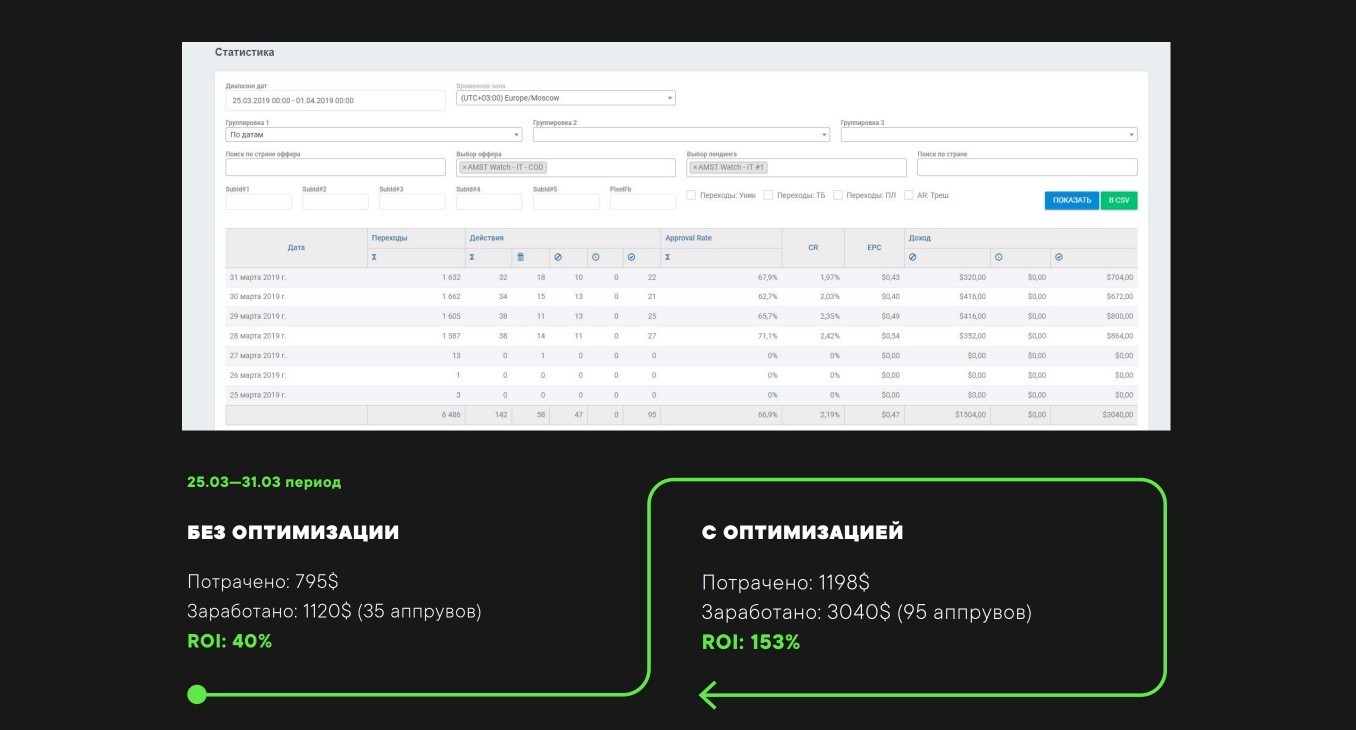Click inside the Выбор лендинга field
Image resolution: width=1356 pixels, height=730 pixels.
click(796, 167)
